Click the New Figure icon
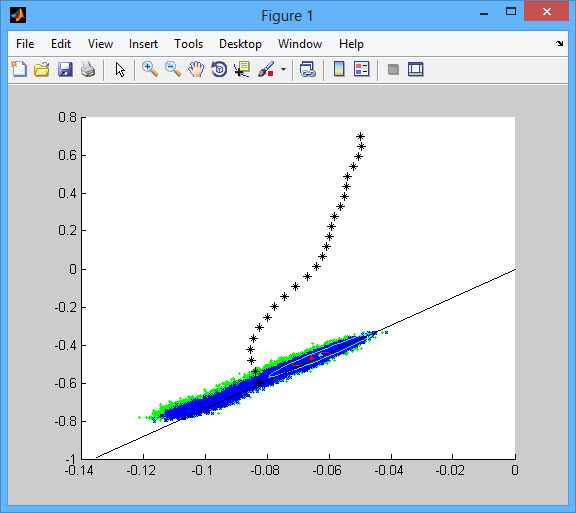This screenshot has height=513, width=576. [19, 69]
